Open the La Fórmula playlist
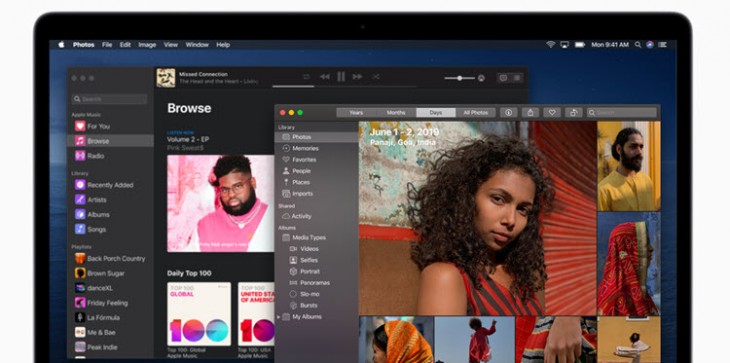 coord(110,318)
